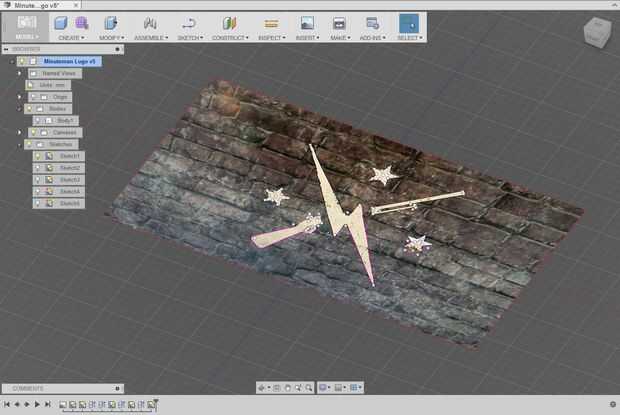Click the Sketch line icon
Image resolution: width=620 pixels, height=415 pixels.
pos(189,24)
